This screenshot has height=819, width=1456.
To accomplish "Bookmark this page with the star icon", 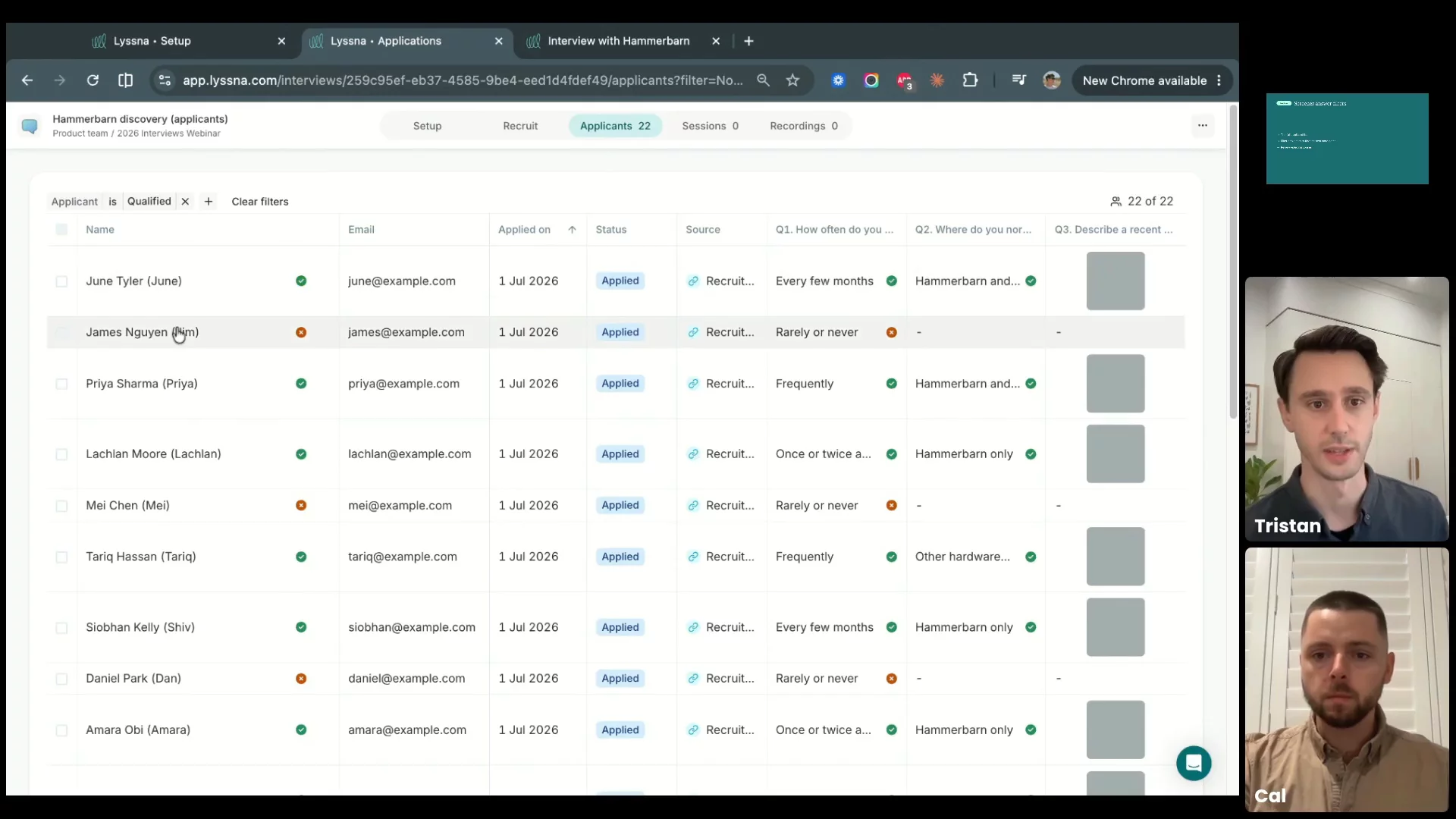I will (792, 80).
